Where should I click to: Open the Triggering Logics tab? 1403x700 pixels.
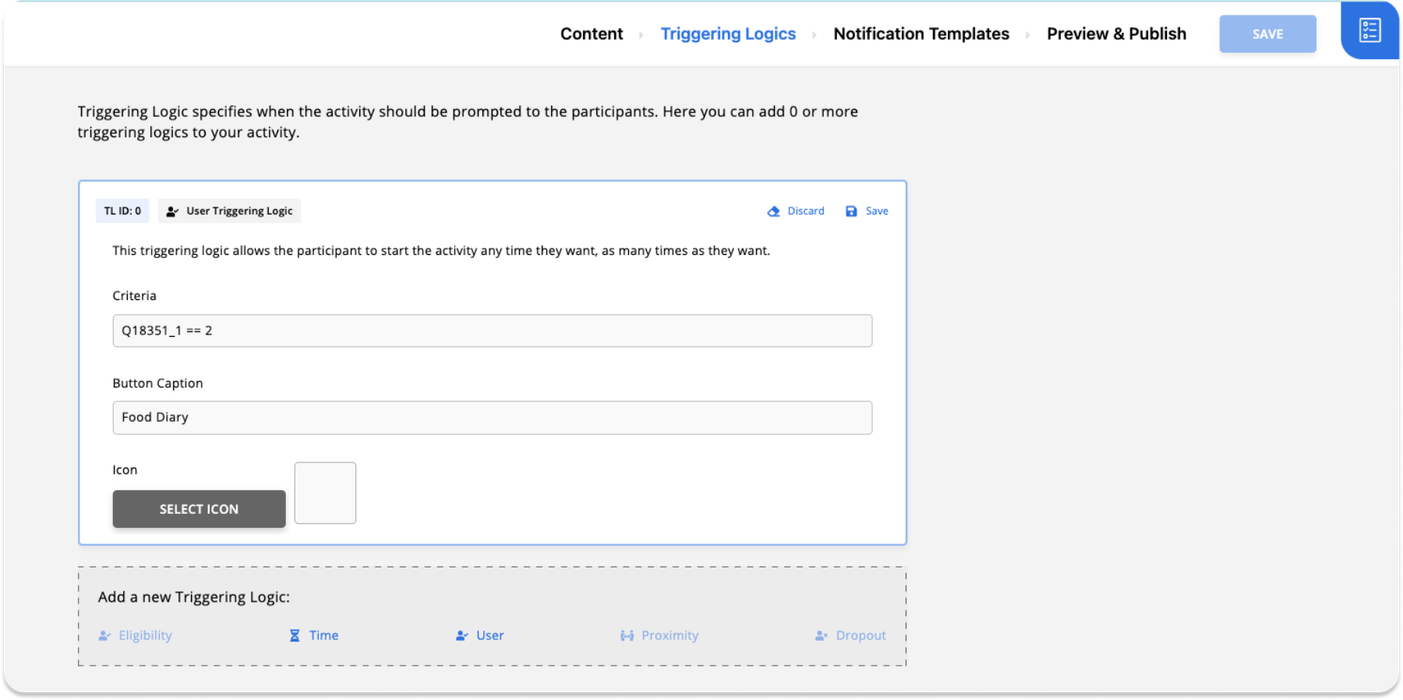[x=728, y=34]
